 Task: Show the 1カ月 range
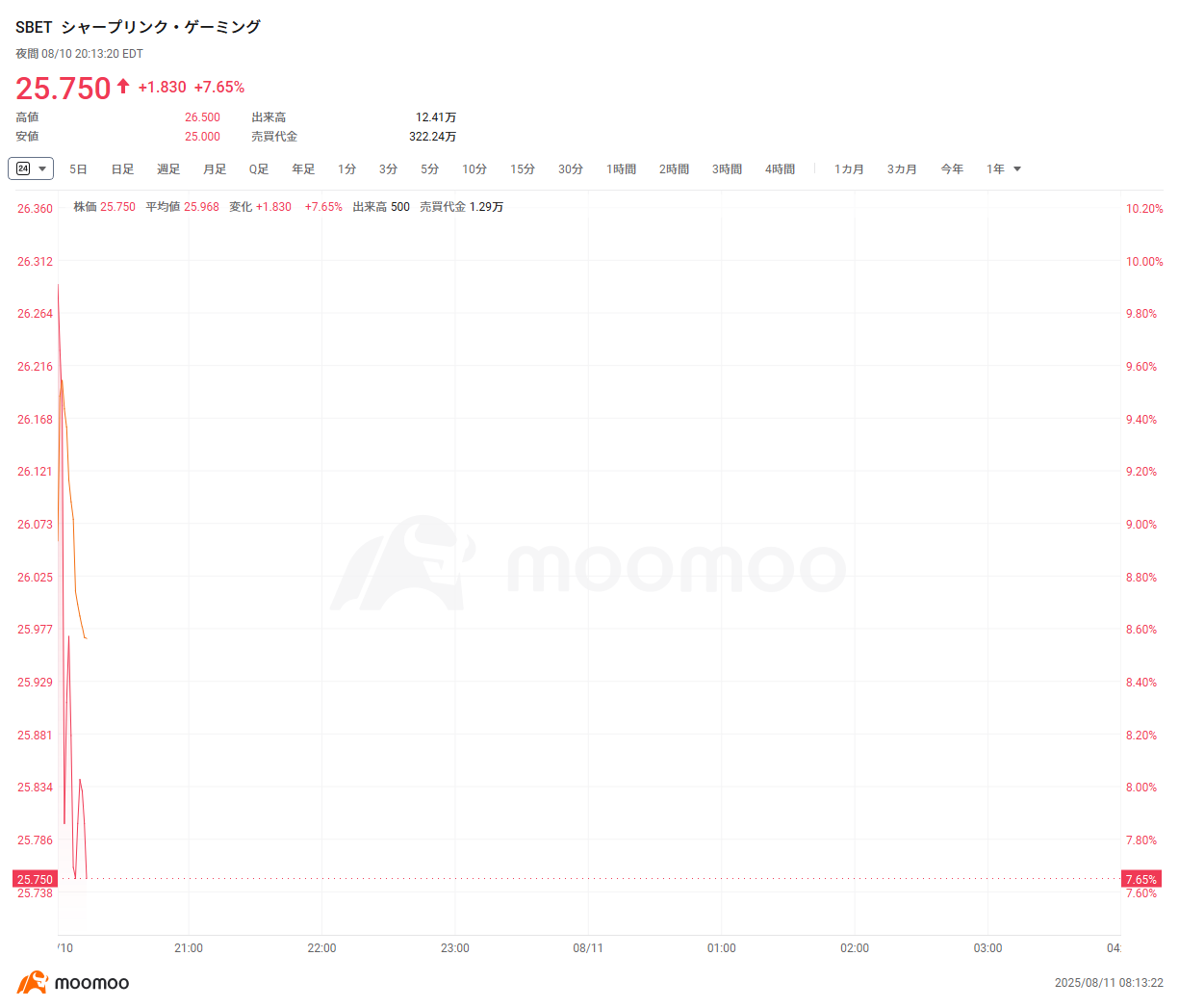click(x=849, y=169)
